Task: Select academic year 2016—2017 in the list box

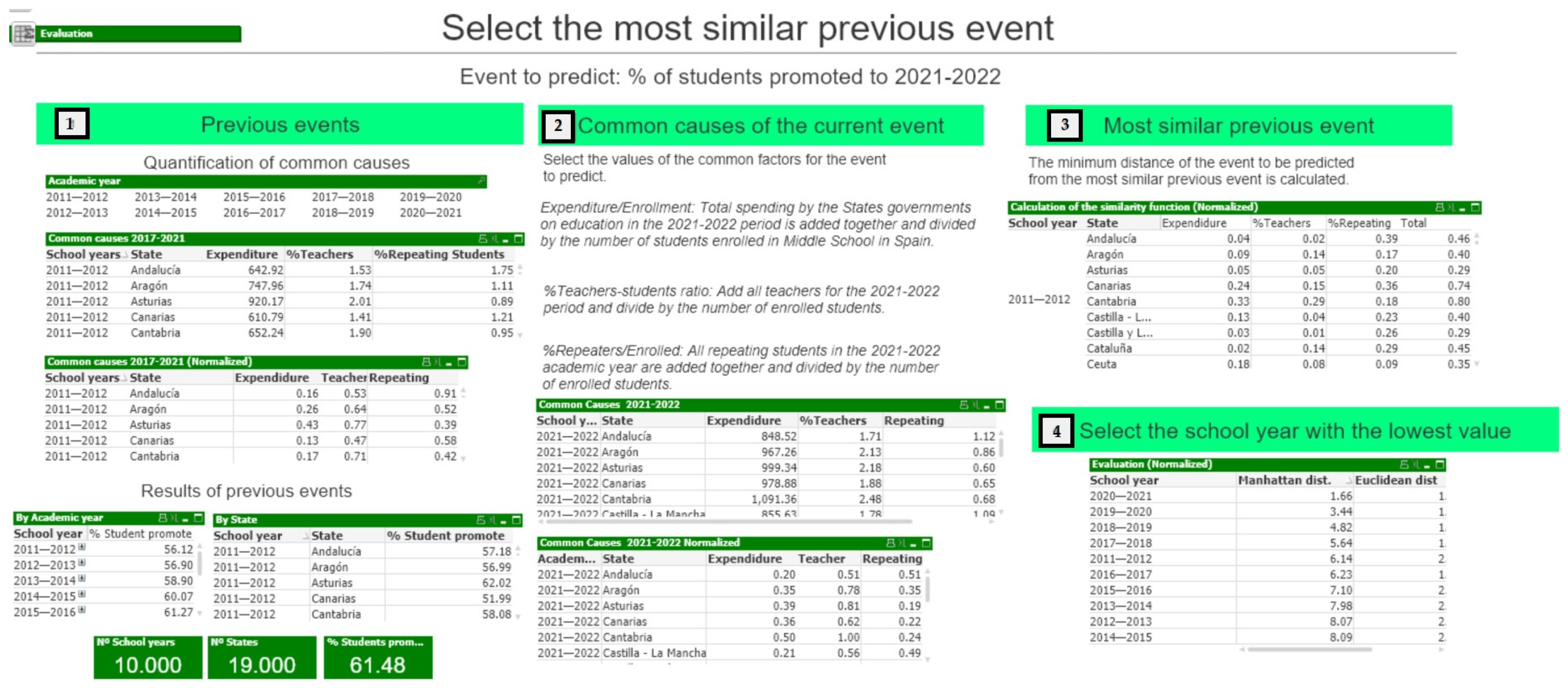Action: (x=254, y=213)
